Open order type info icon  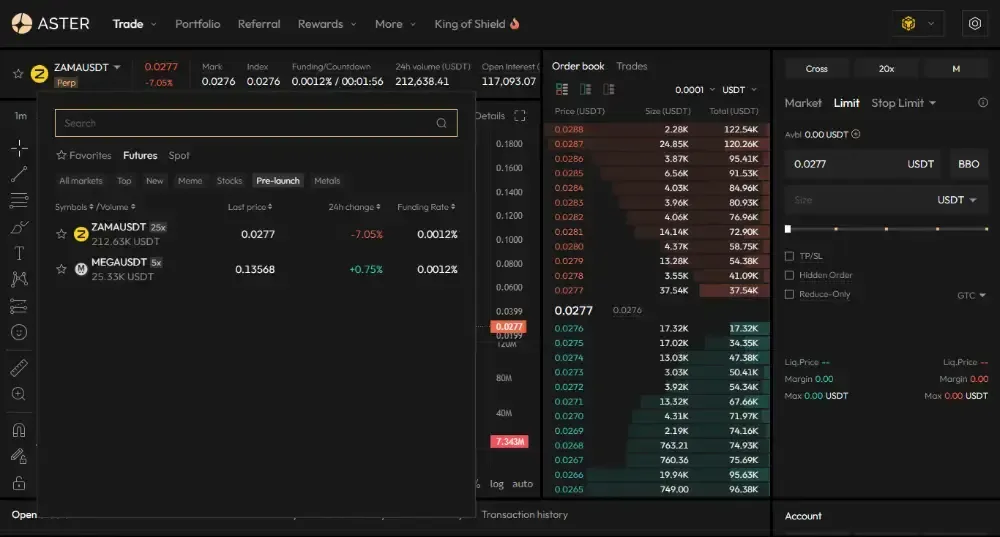(983, 103)
